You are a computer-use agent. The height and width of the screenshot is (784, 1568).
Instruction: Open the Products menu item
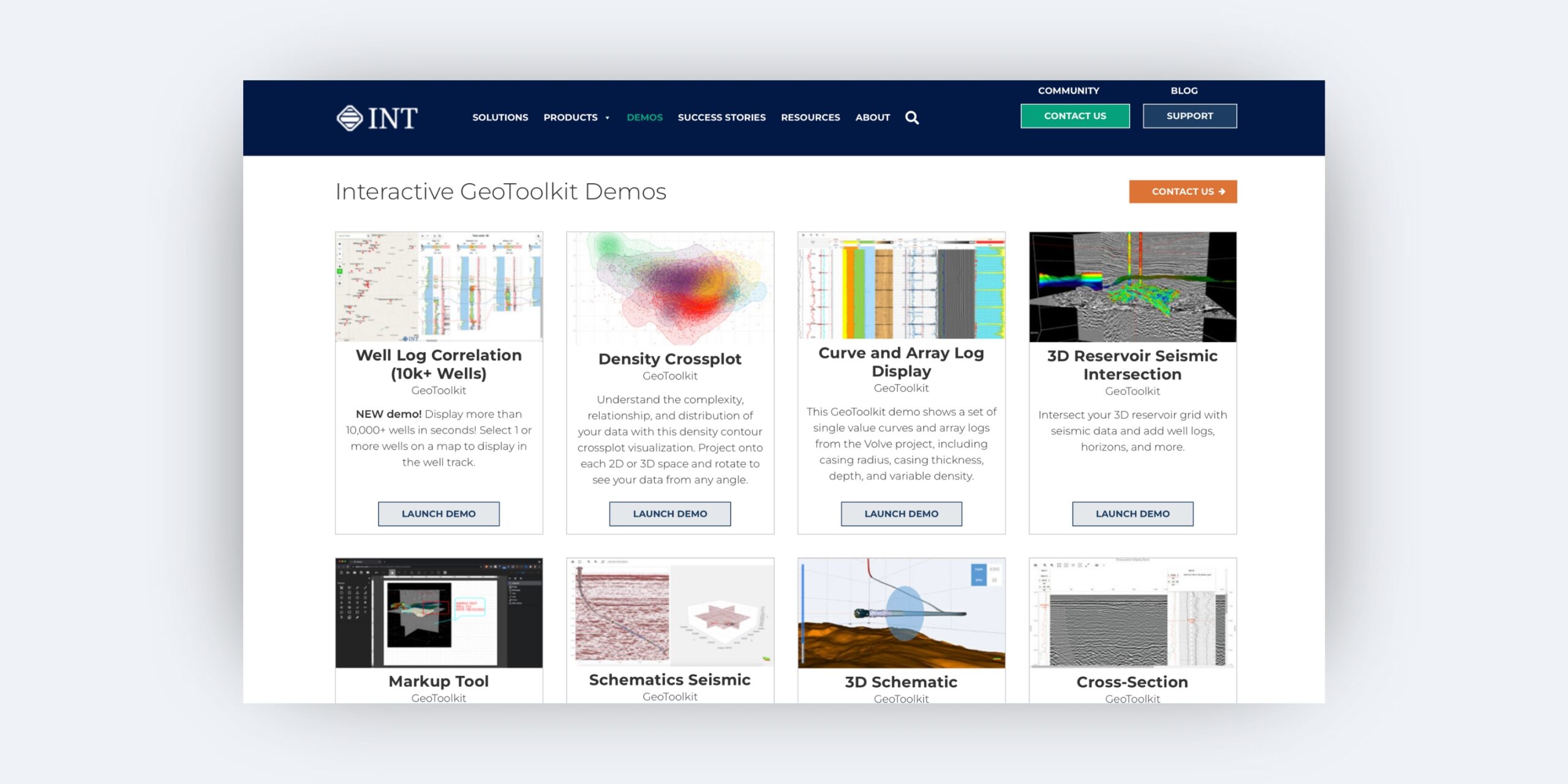570,117
